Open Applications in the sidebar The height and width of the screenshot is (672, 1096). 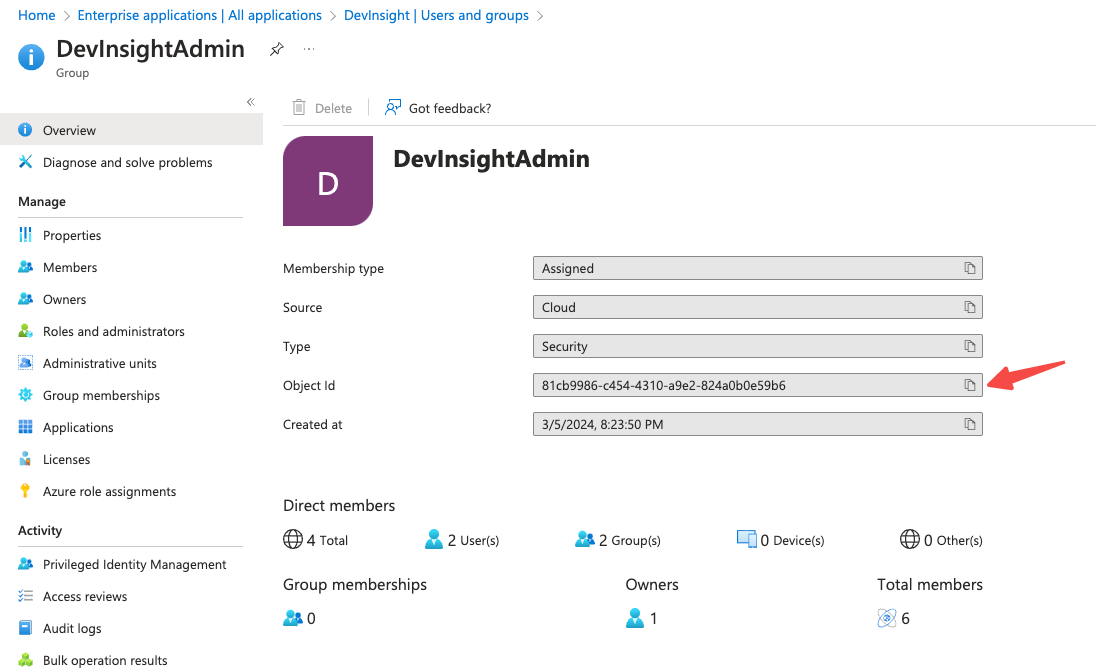tap(77, 427)
